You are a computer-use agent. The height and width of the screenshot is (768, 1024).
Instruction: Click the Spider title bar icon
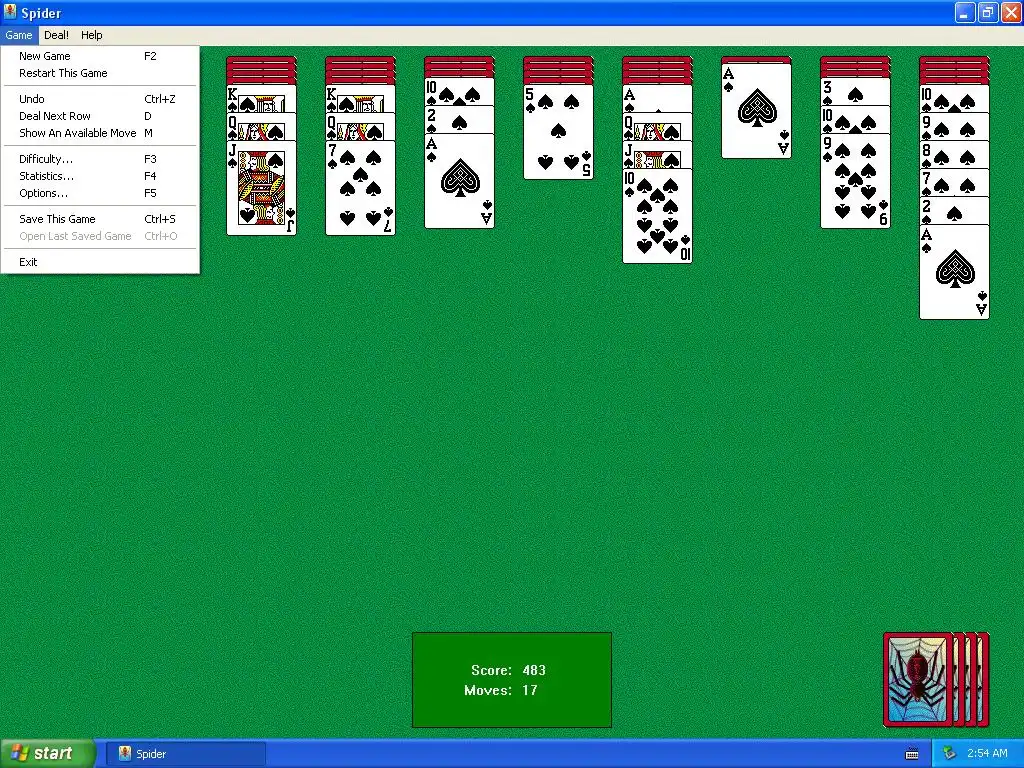pyautogui.click(x=10, y=12)
